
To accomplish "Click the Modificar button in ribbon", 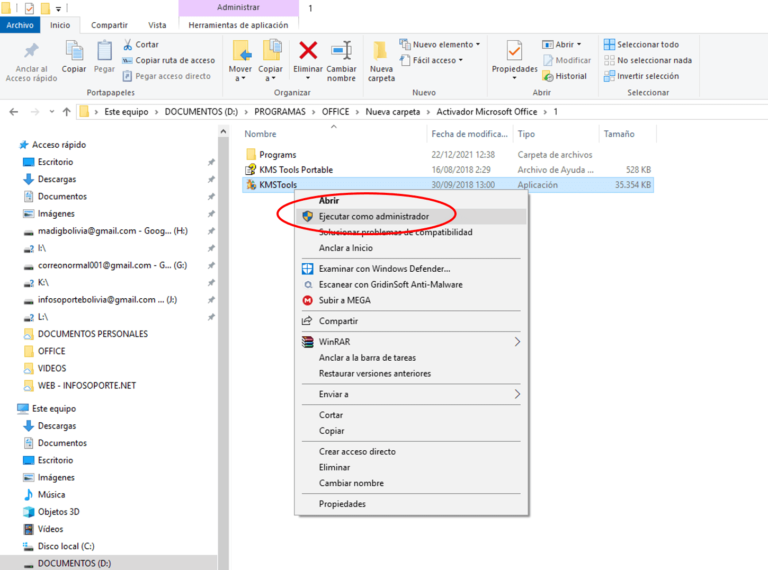I will point(567,60).
